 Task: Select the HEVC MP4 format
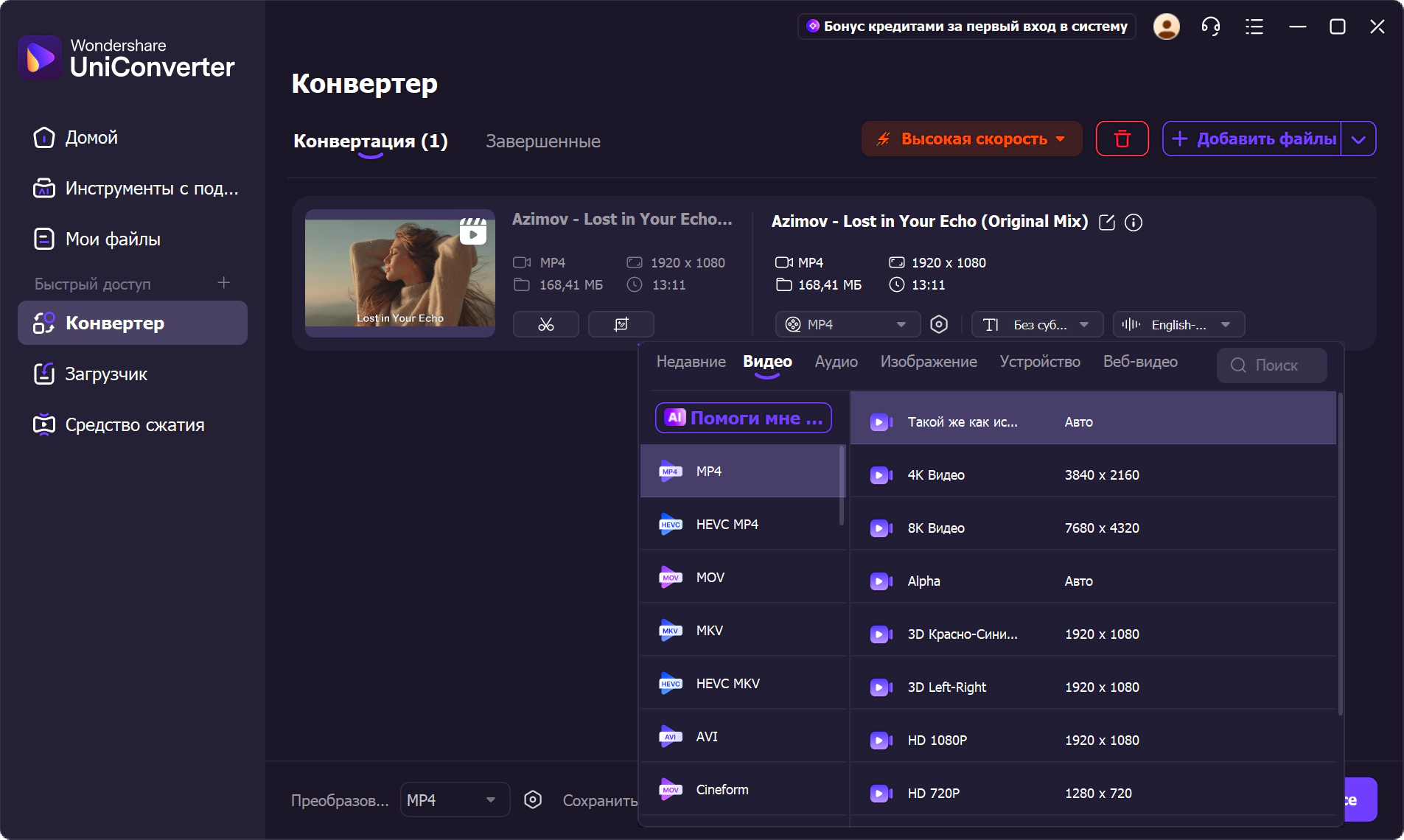[x=741, y=524]
